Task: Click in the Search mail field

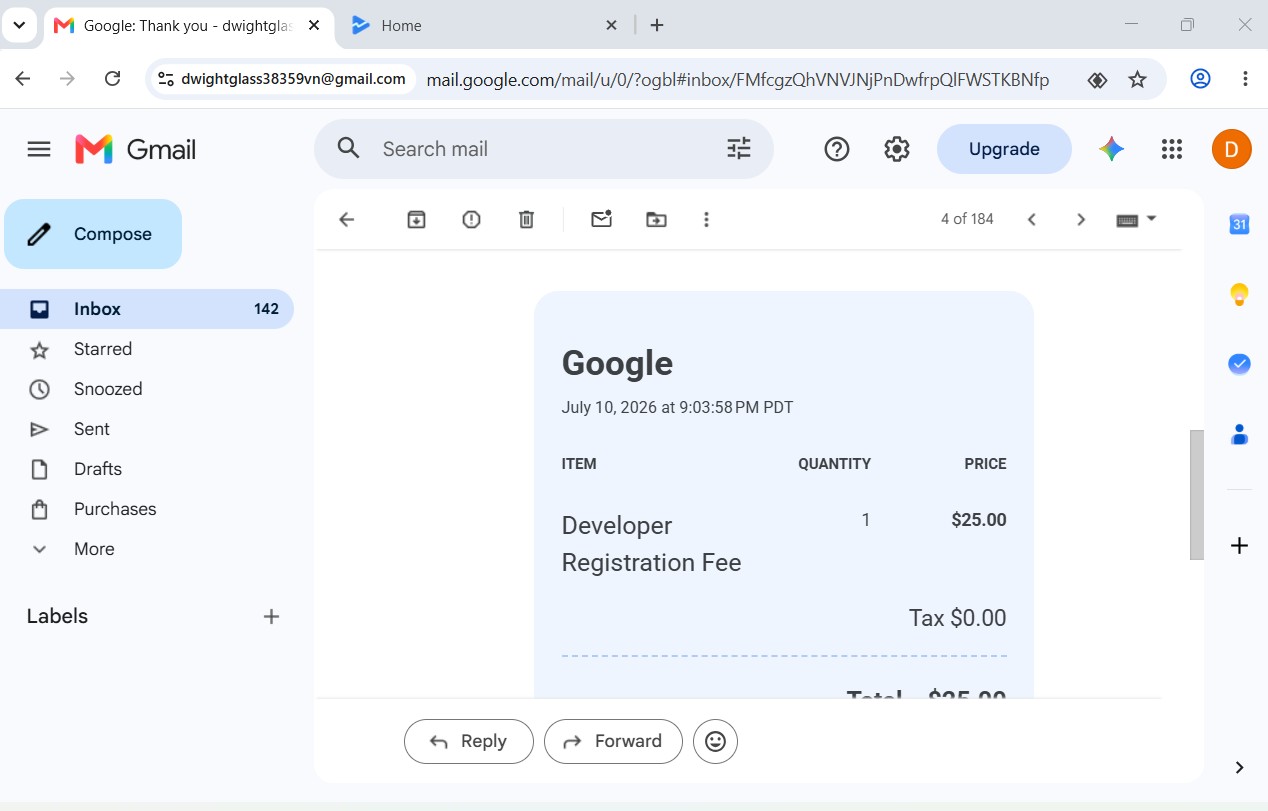Action: coord(545,149)
